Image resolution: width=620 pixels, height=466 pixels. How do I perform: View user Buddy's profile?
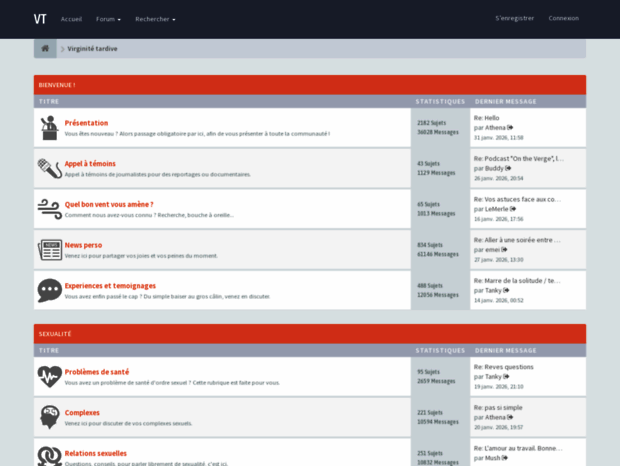pyautogui.click(x=494, y=168)
